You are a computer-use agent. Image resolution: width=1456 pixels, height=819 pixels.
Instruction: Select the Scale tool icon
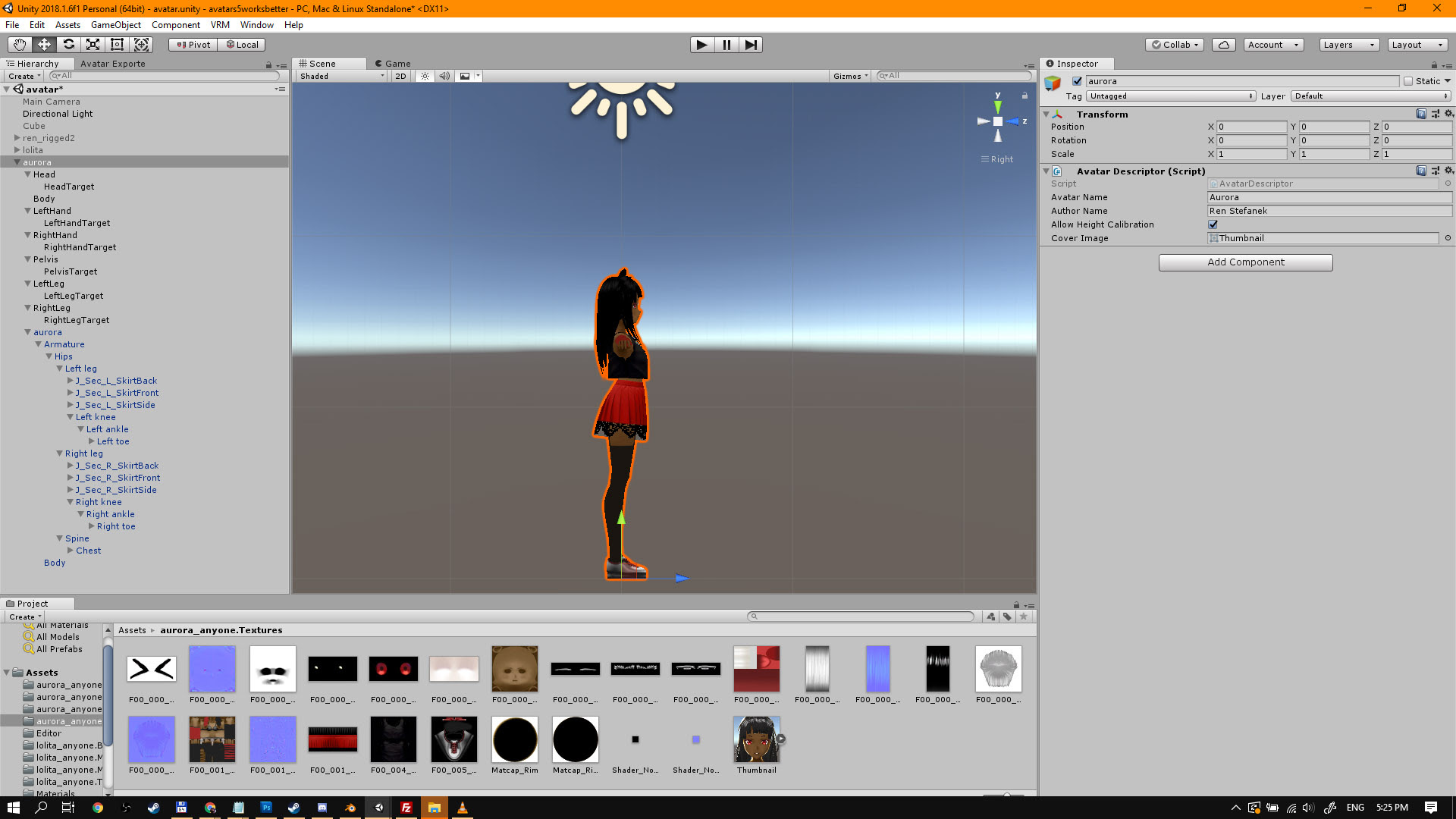(x=93, y=45)
